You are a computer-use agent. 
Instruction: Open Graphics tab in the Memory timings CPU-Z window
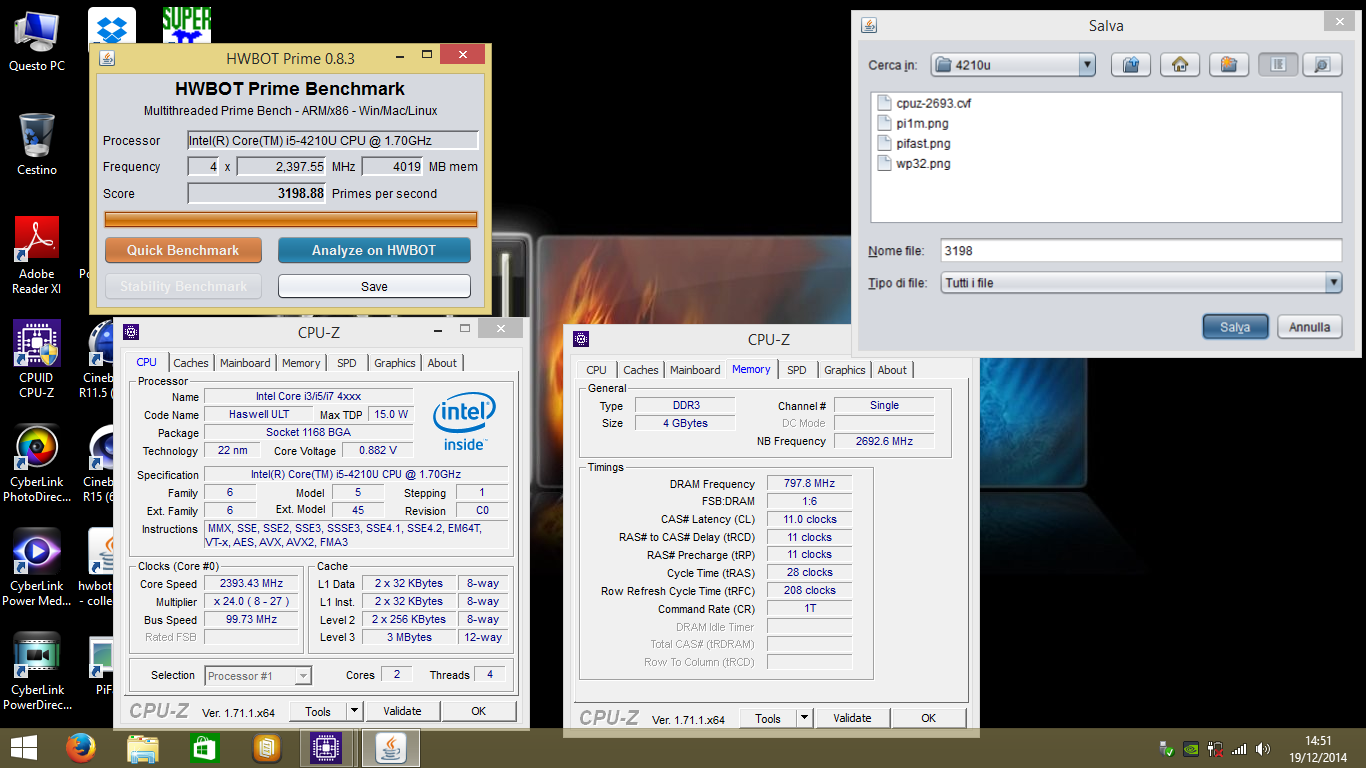point(845,370)
